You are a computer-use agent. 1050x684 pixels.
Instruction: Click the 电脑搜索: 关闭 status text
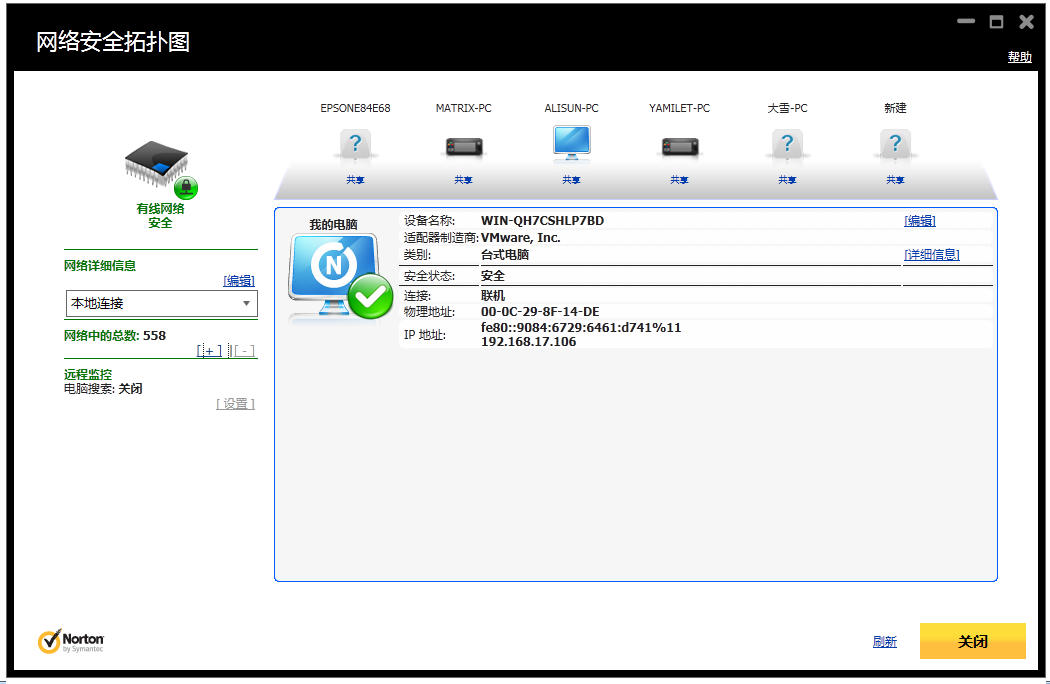pos(103,389)
